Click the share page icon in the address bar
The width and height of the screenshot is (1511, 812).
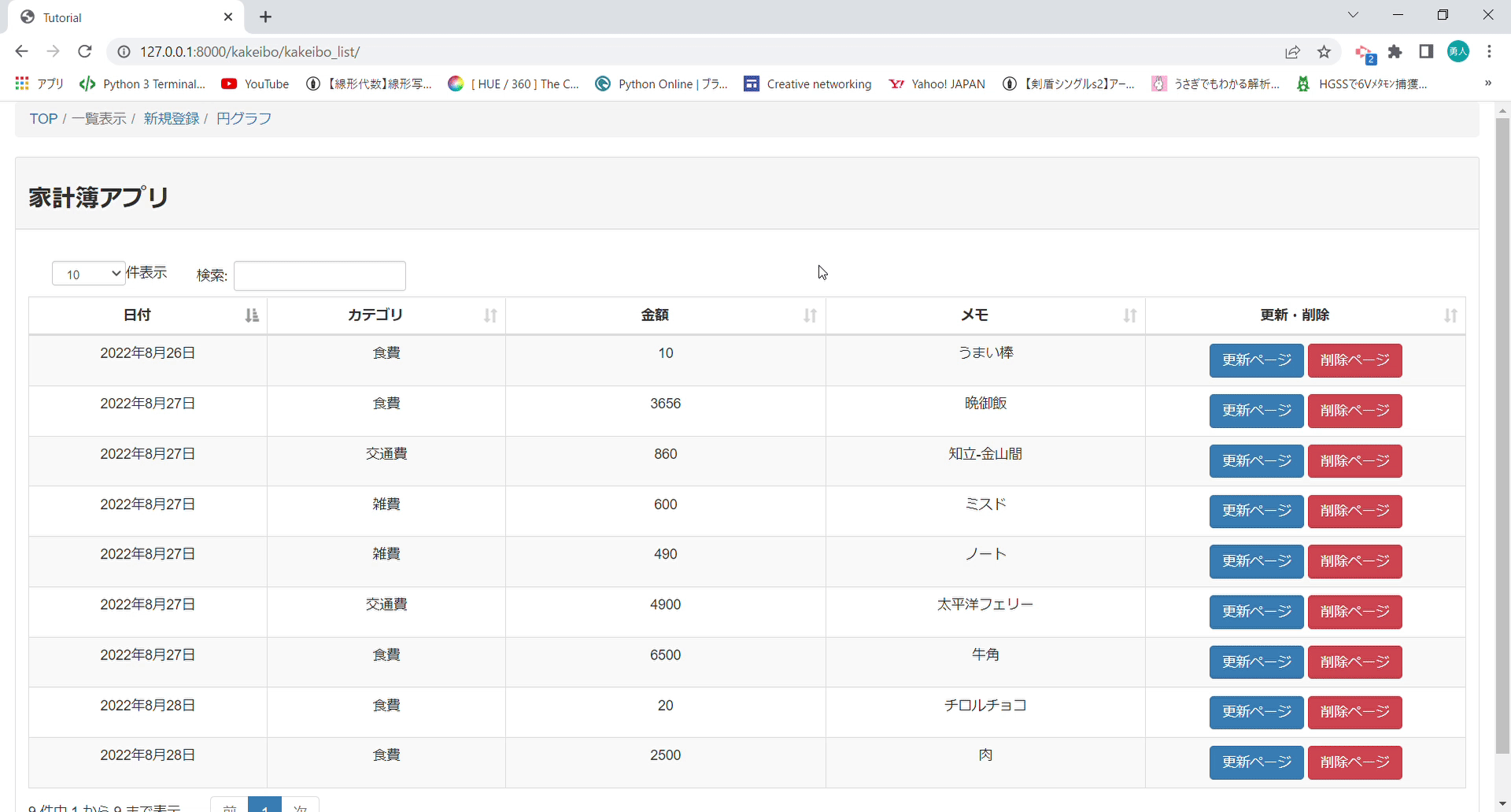[1292, 52]
